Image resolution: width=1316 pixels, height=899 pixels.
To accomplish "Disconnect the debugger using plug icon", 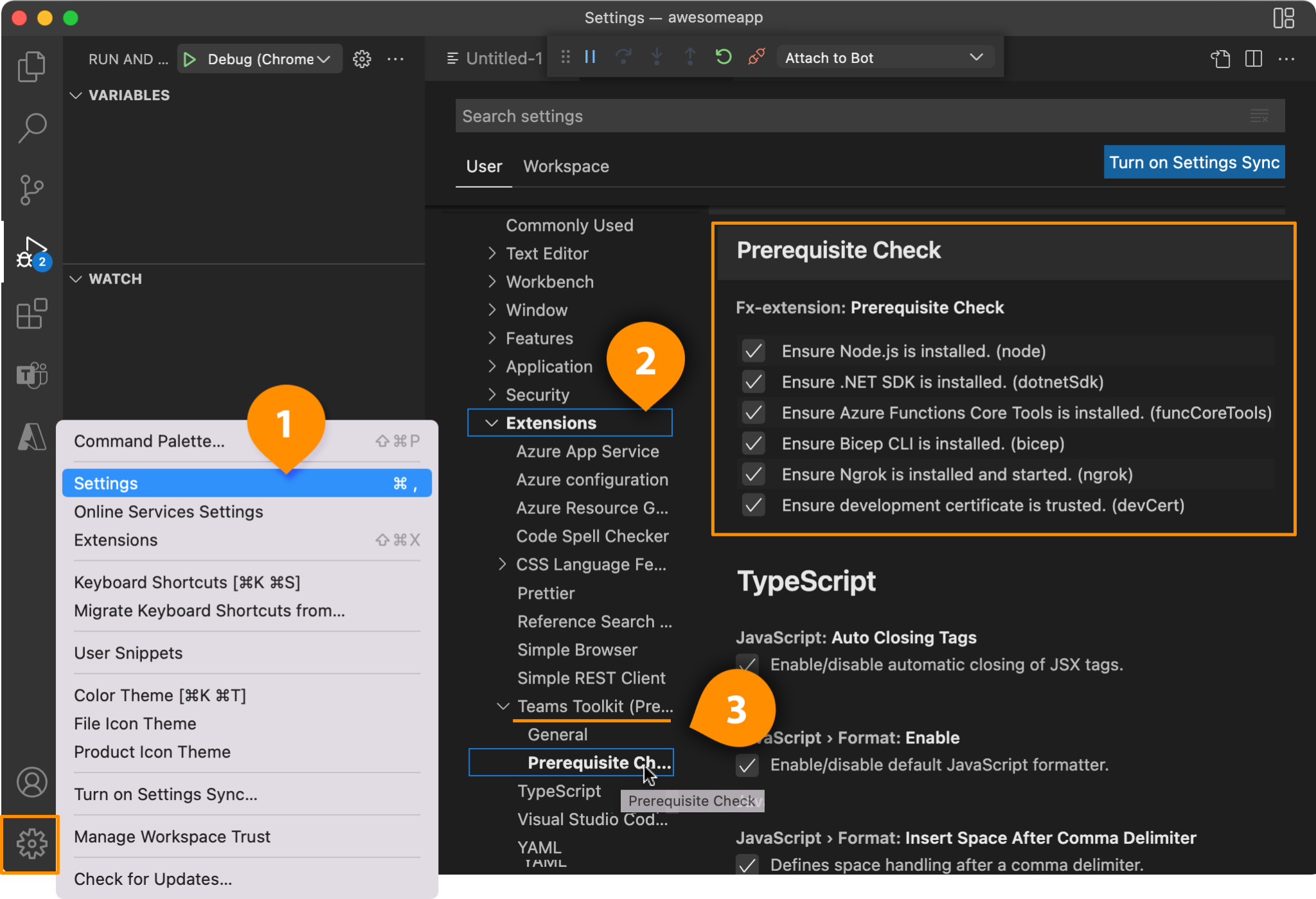I will coord(756,58).
